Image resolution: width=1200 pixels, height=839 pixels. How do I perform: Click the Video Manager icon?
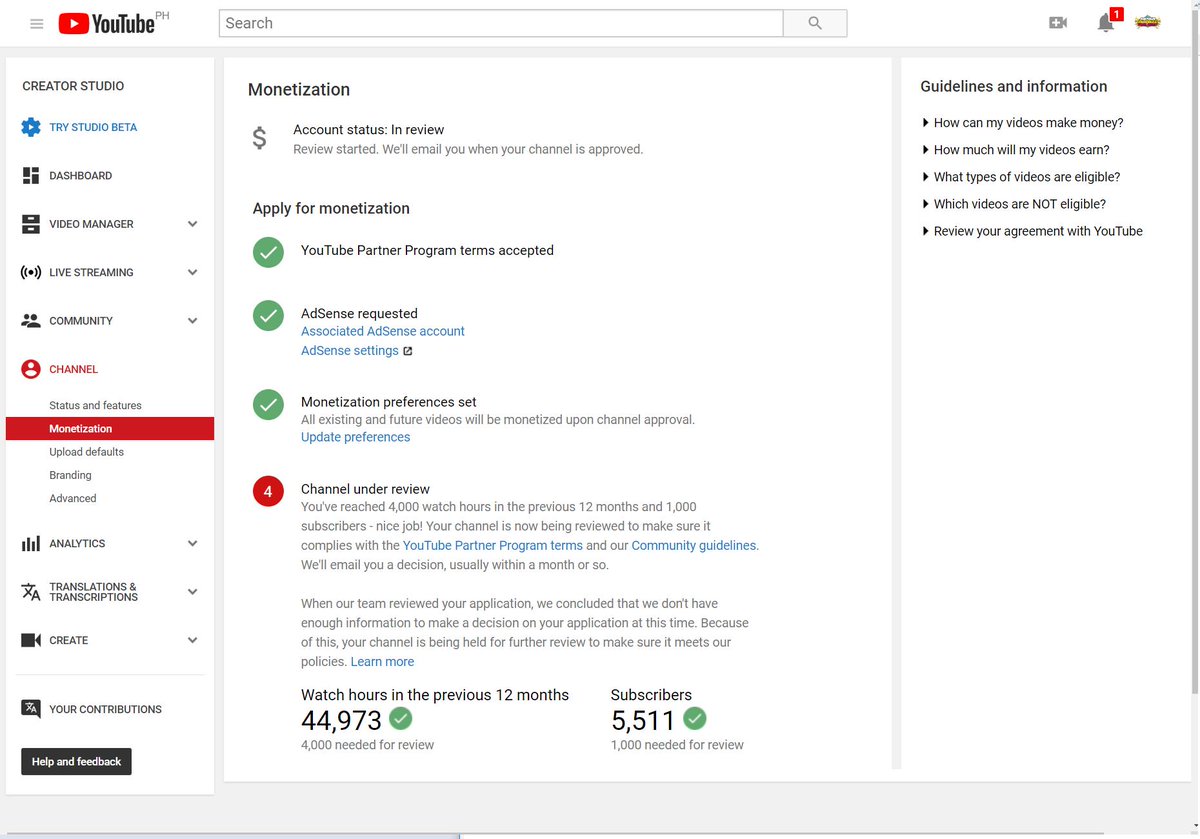click(x=31, y=224)
